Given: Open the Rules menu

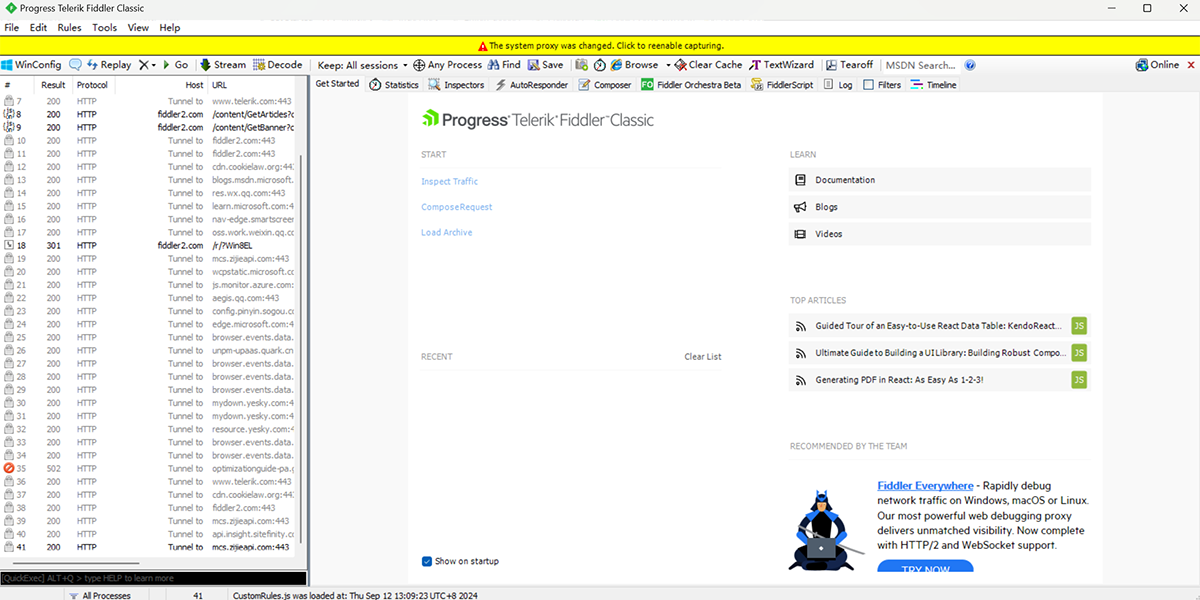Looking at the screenshot, I should 69,28.
